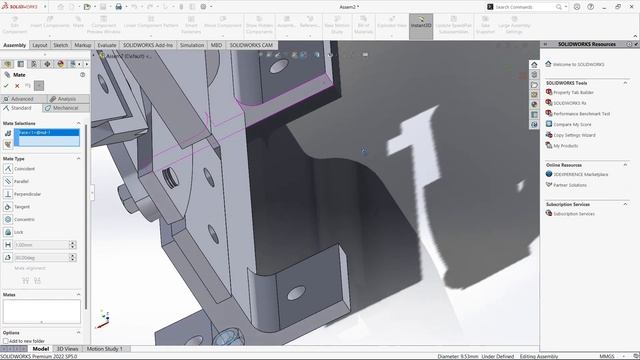This screenshot has width=640, height=360.
Task: Open Mate help question mark
Action: pyautogui.click(x=82, y=75)
